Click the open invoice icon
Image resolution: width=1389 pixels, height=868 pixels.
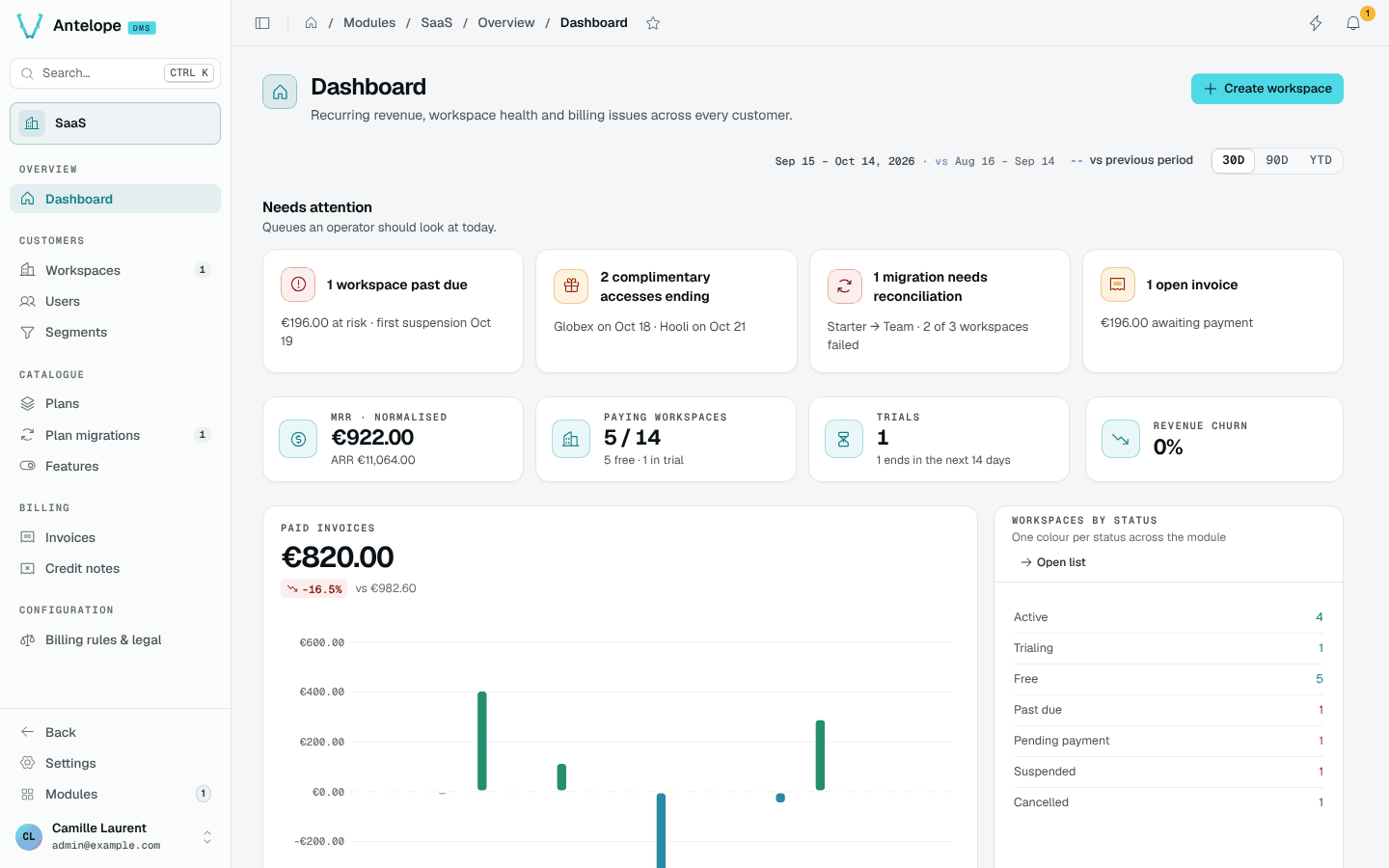point(1118,285)
